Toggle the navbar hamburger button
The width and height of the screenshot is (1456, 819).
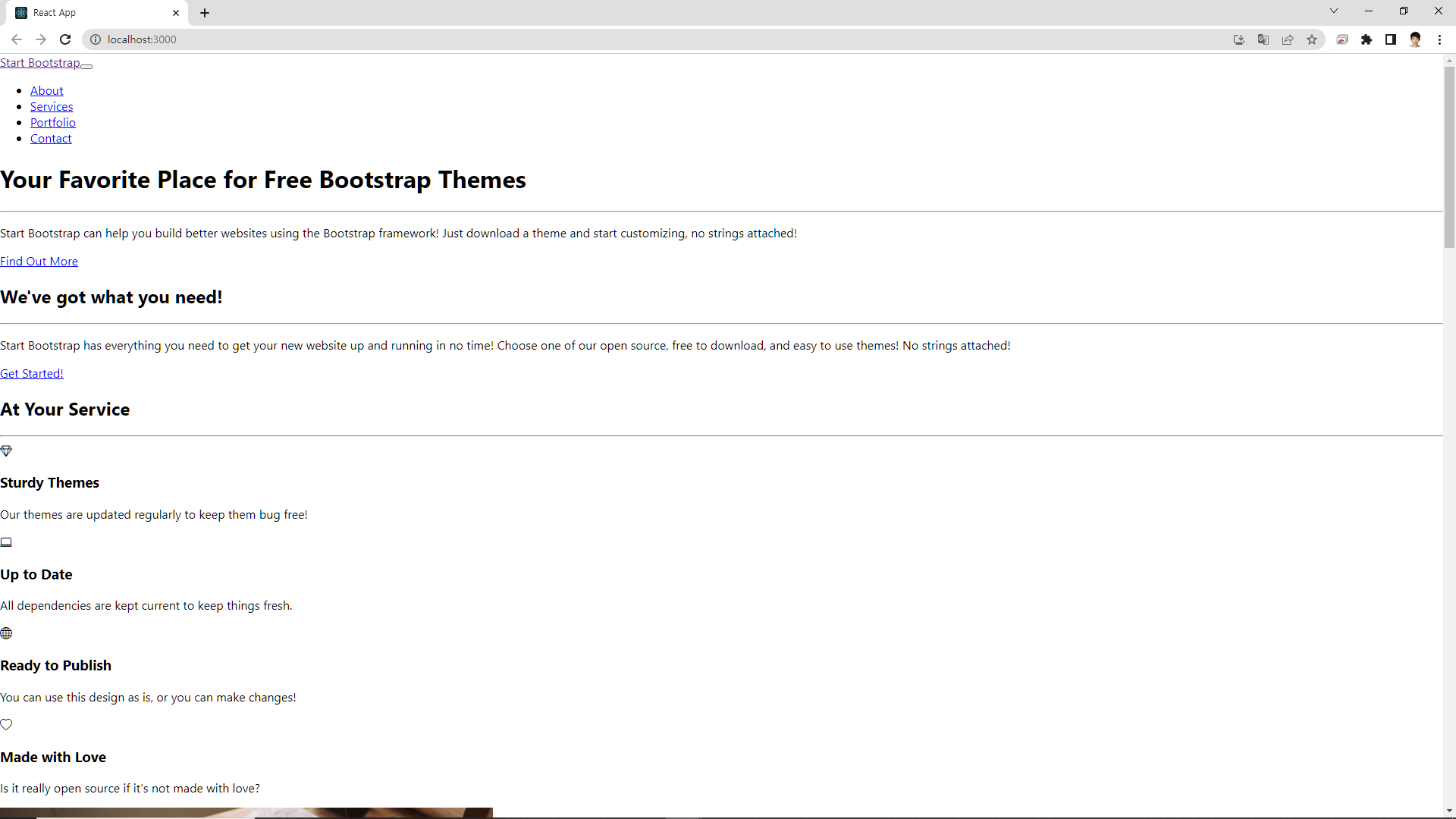(86, 67)
